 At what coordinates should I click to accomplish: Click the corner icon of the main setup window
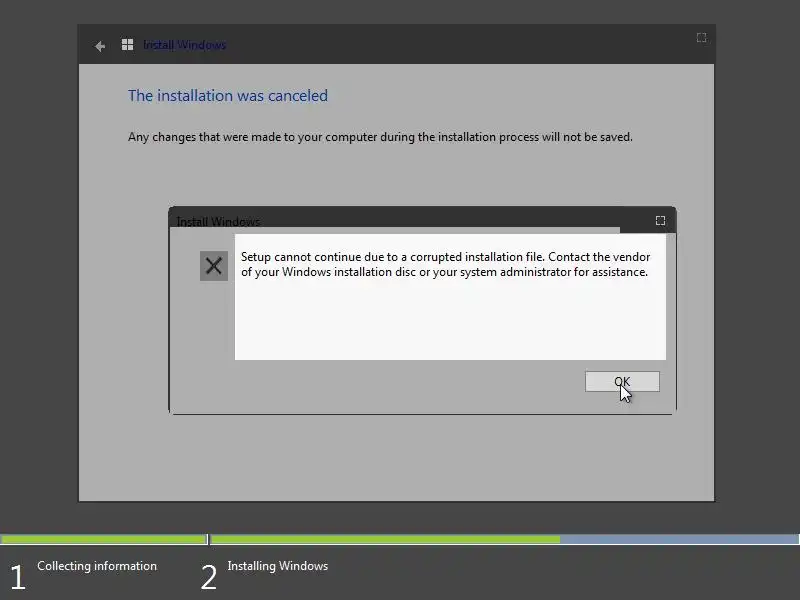702,37
